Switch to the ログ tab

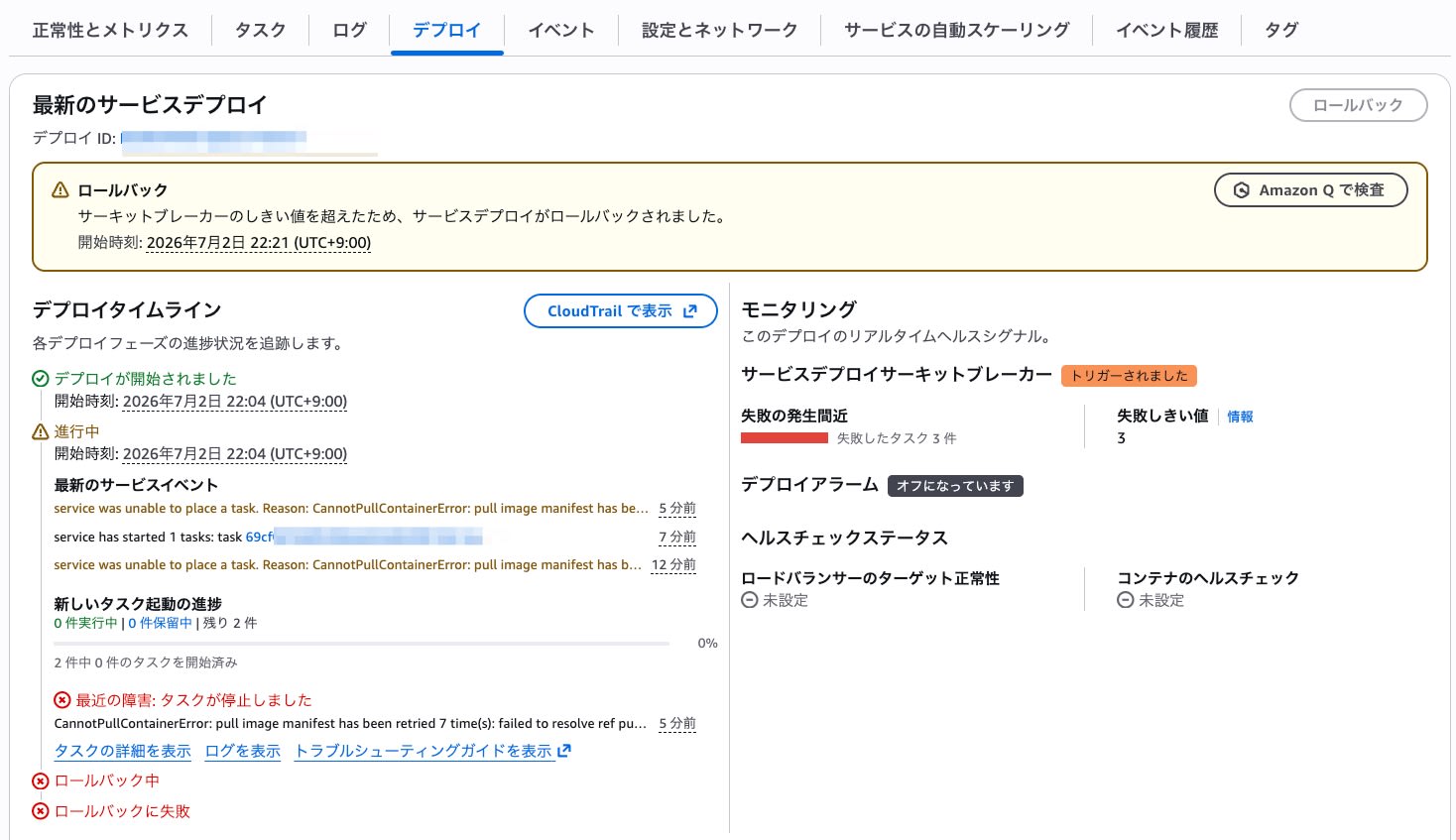(349, 30)
